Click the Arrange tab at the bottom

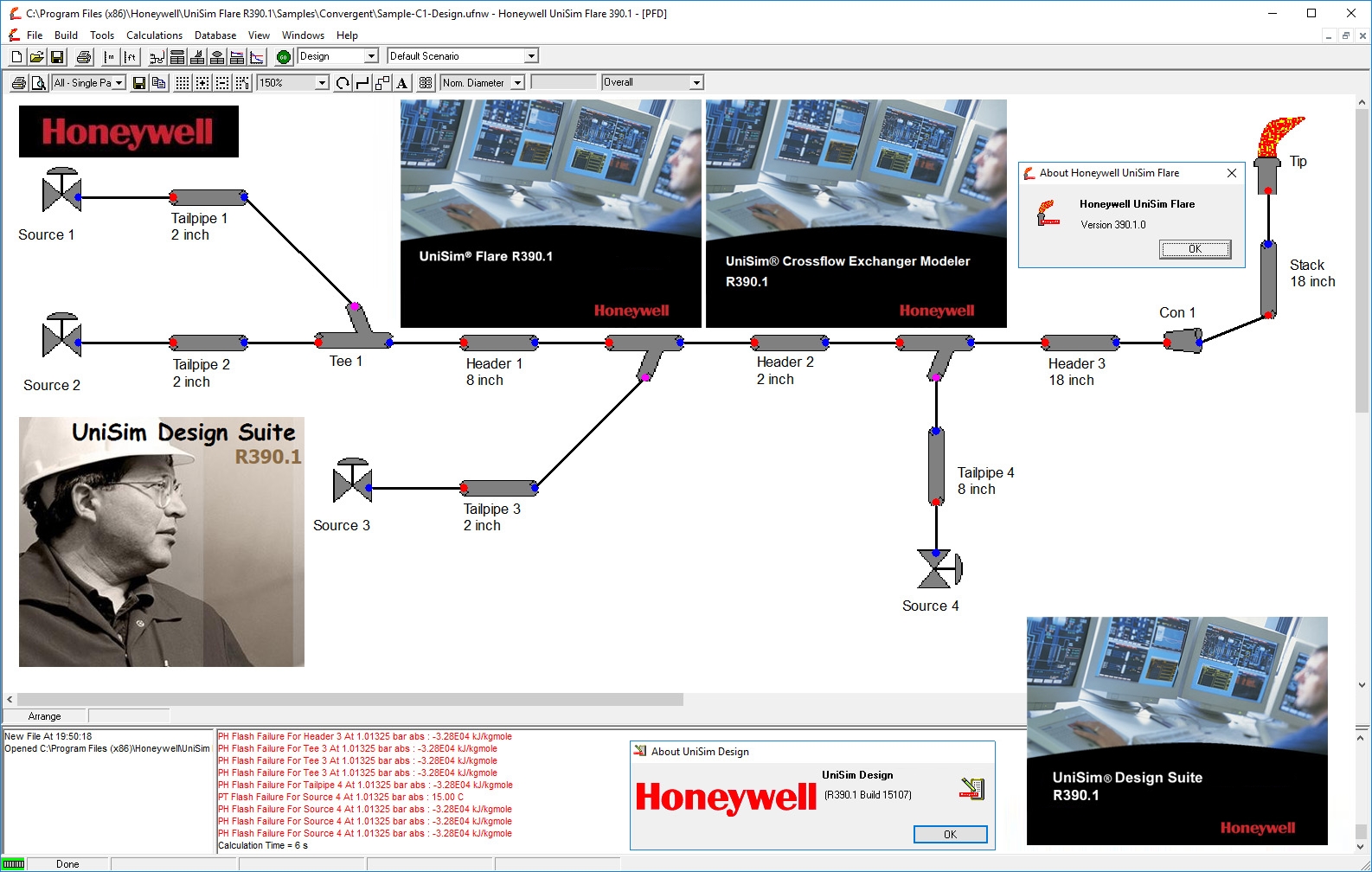pyautogui.click(x=44, y=716)
